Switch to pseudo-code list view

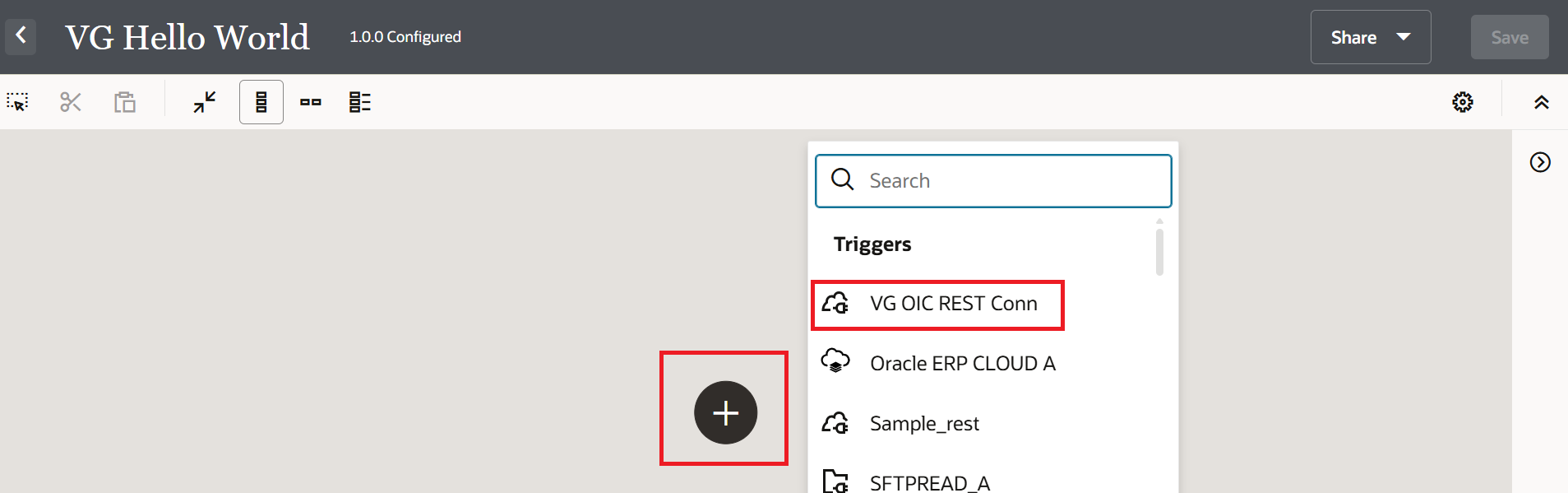coord(360,102)
